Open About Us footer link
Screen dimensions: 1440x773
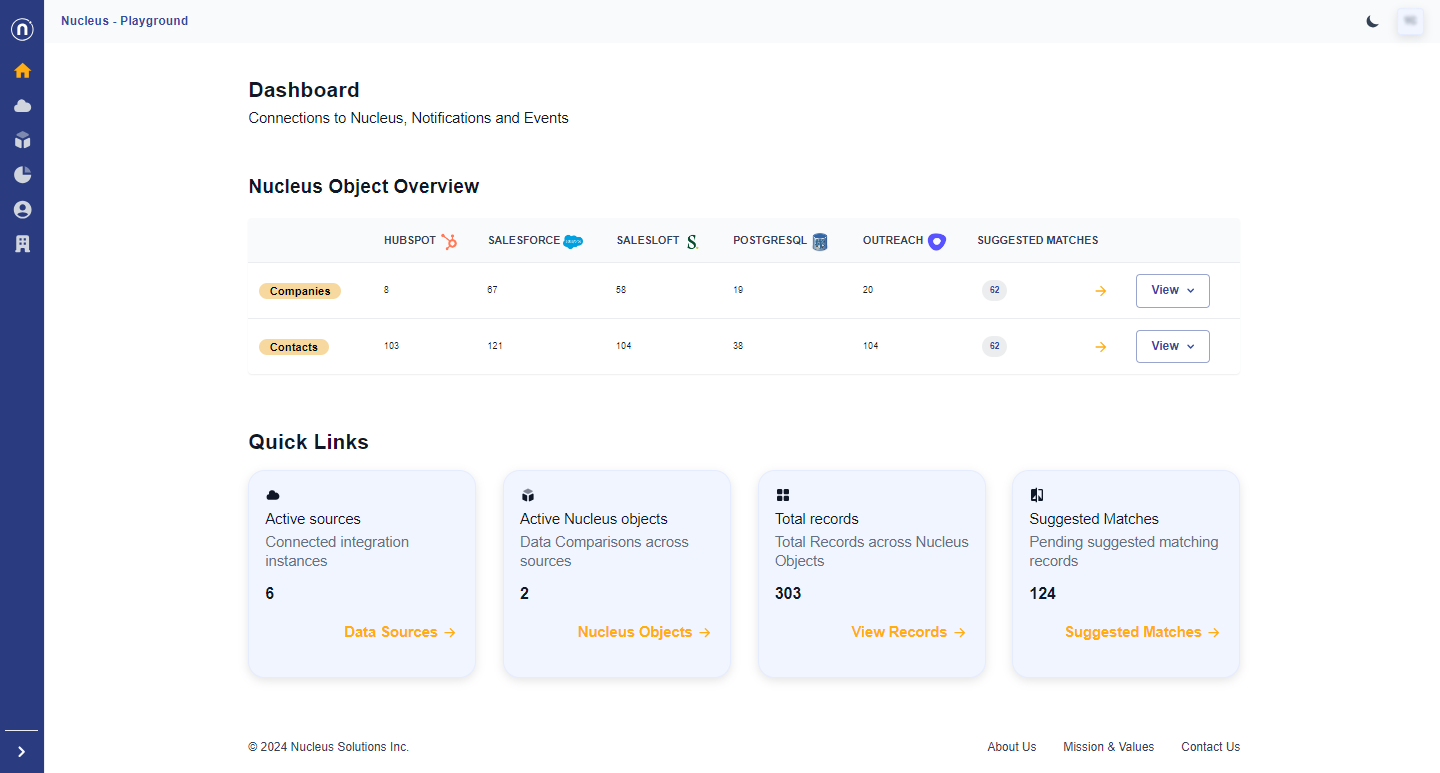[x=1012, y=747]
